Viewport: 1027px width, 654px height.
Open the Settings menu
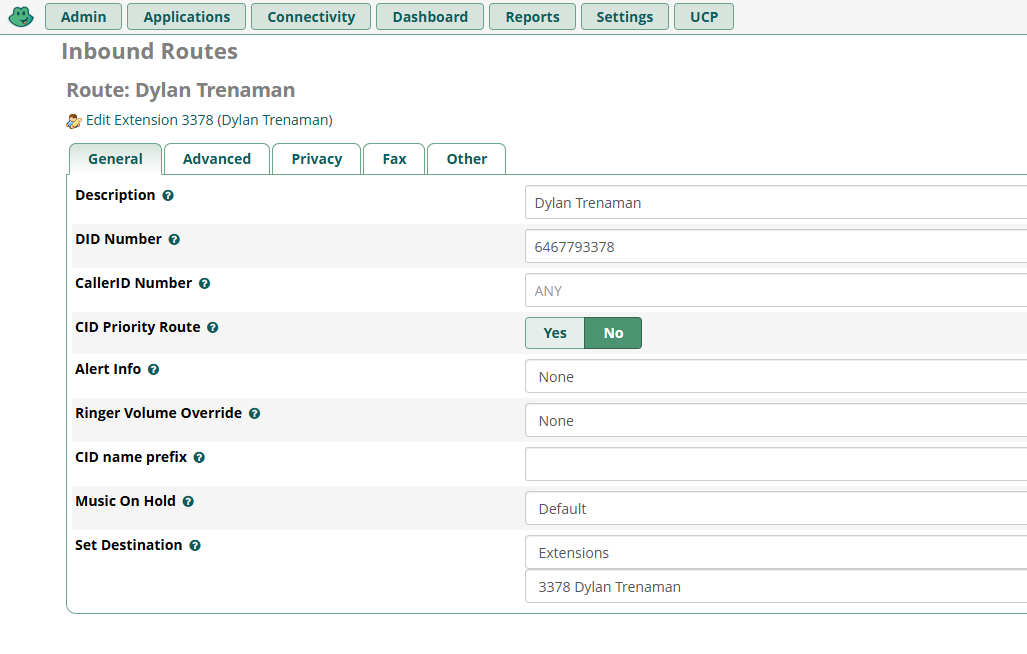tap(625, 16)
